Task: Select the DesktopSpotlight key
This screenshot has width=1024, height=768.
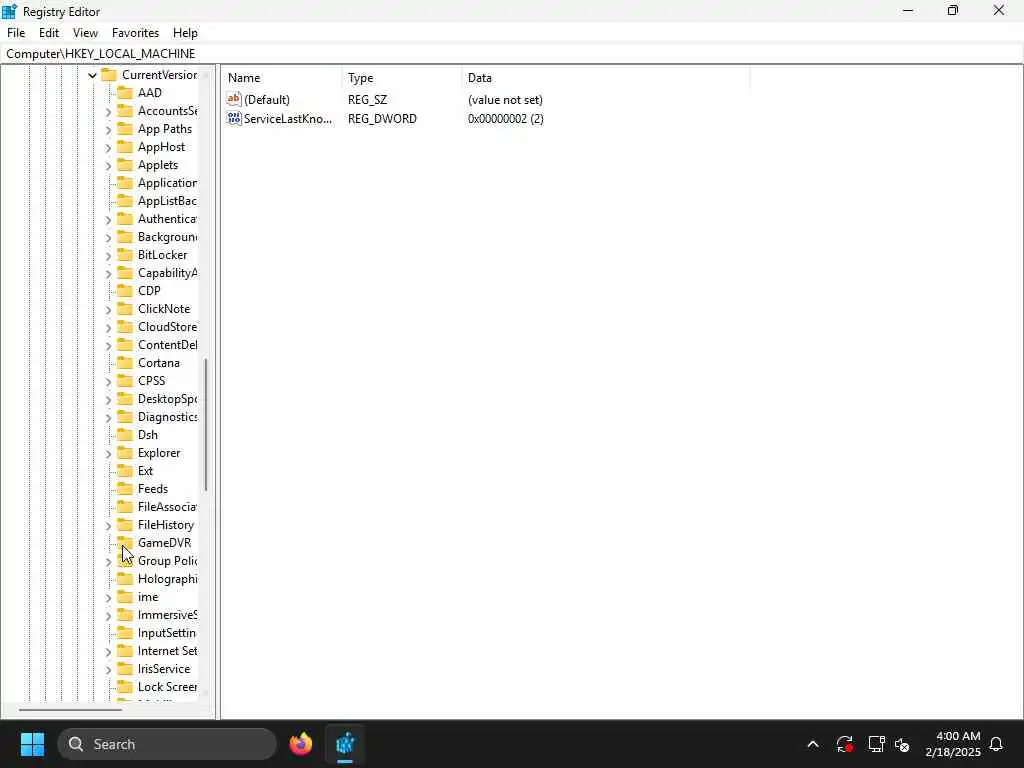Action: tap(167, 399)
